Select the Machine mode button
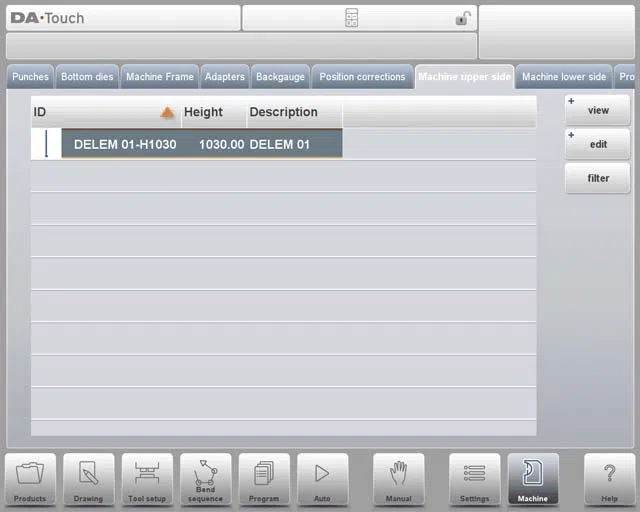This screenshot has width=640, height=512. pos(533,480)
